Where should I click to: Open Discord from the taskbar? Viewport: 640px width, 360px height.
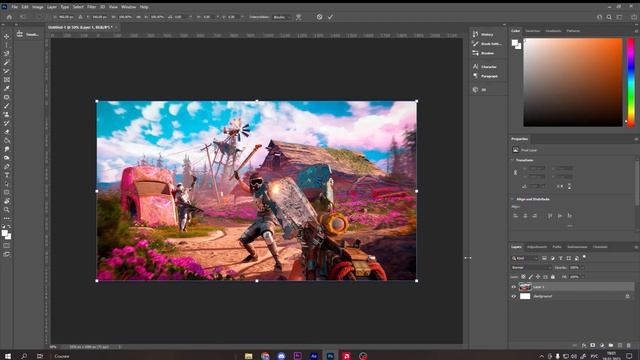[x=281, y=356]
